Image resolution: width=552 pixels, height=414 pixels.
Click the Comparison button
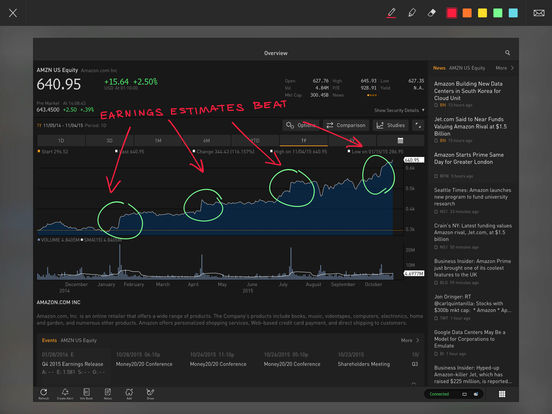pos(346,125)
